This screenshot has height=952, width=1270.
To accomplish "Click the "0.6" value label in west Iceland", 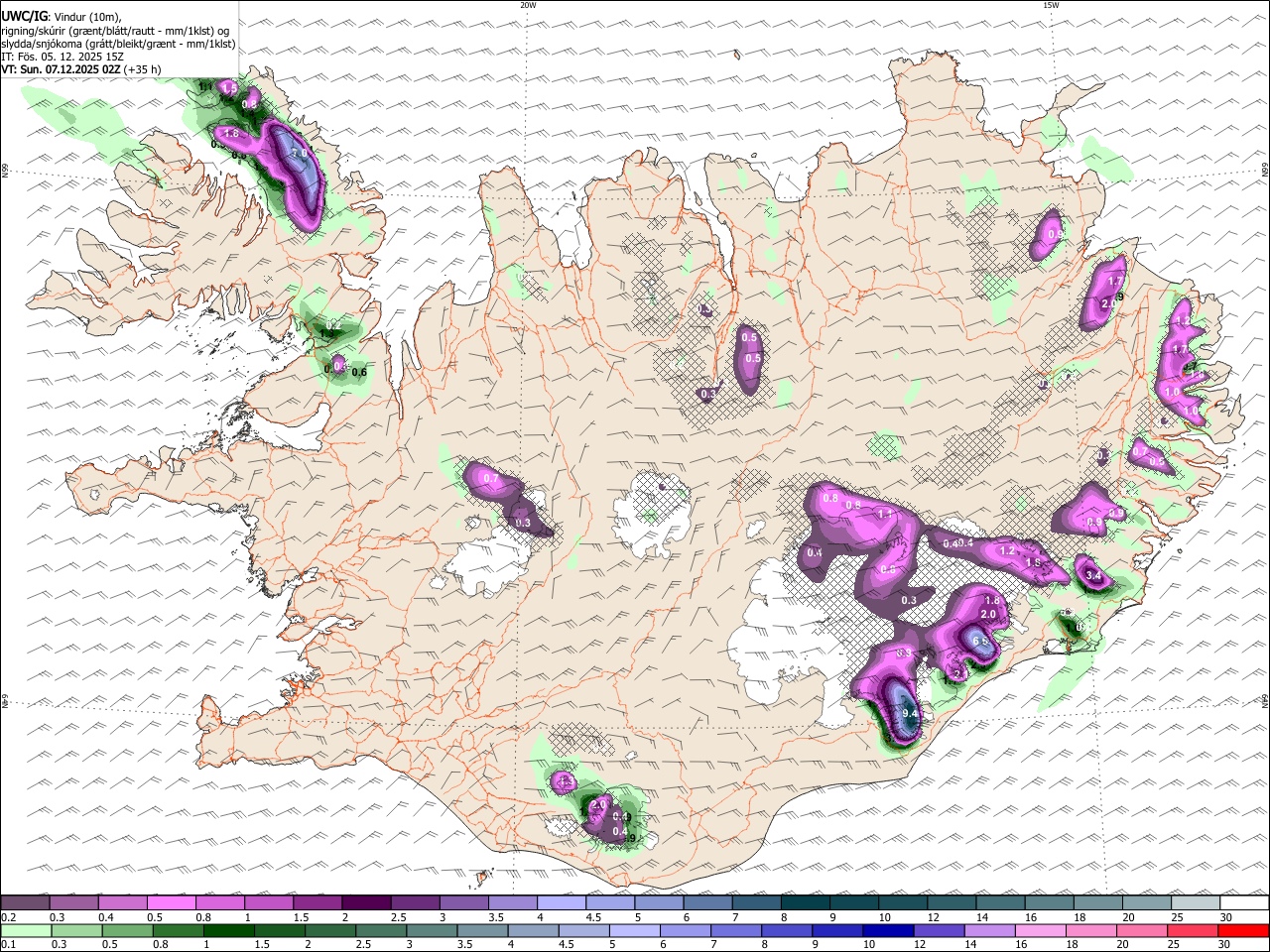I will pyautogui.click(x=359, y=373).
